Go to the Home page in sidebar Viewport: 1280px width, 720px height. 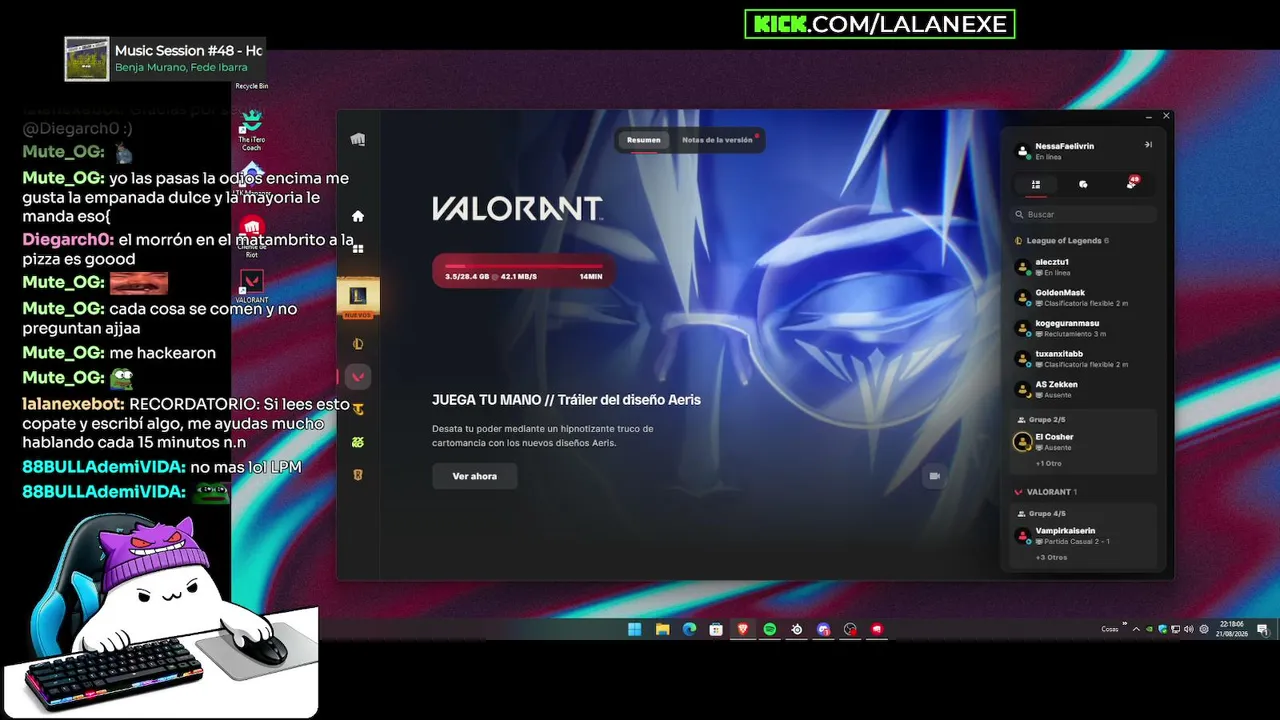358,216
